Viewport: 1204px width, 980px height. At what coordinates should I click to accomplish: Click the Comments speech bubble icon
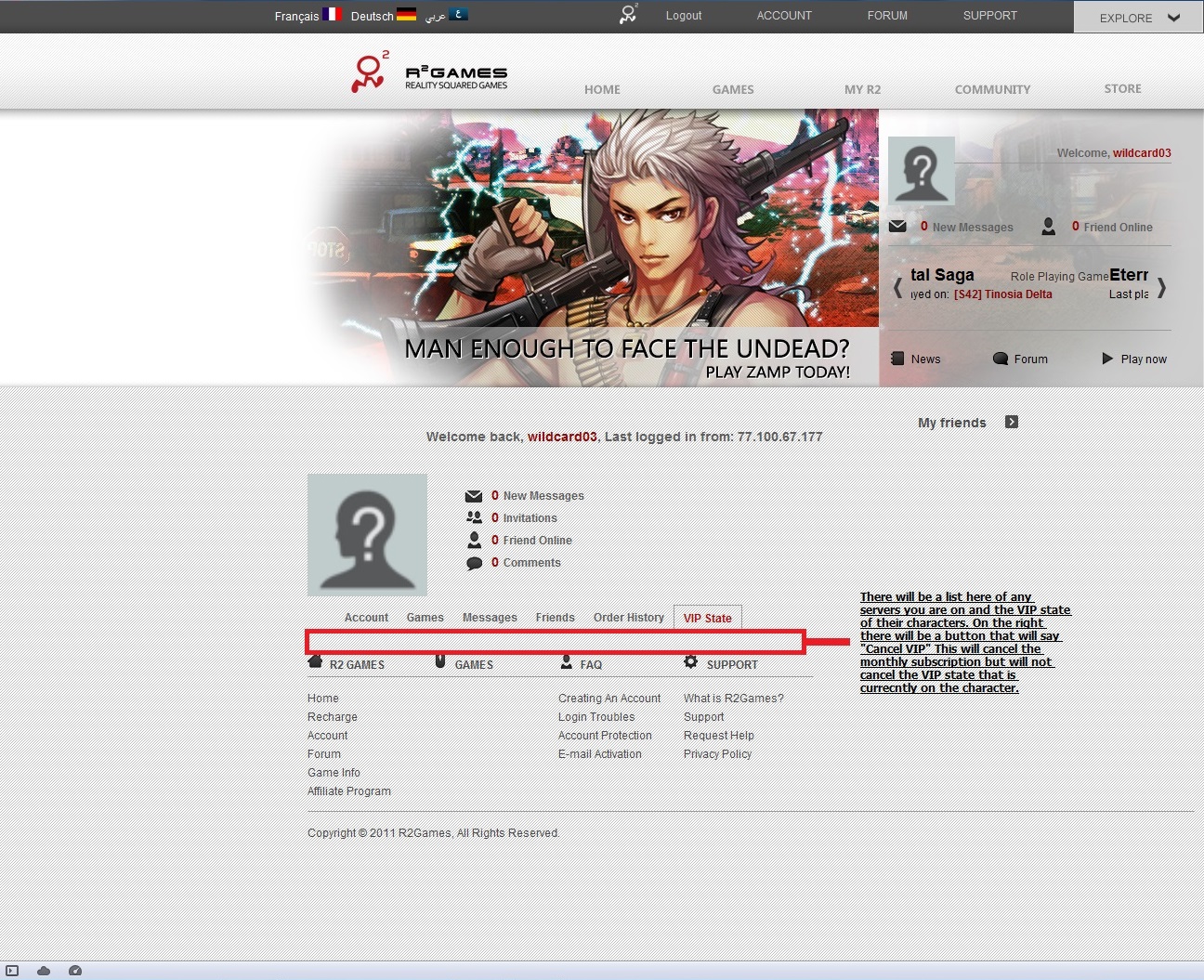[474, 563]
